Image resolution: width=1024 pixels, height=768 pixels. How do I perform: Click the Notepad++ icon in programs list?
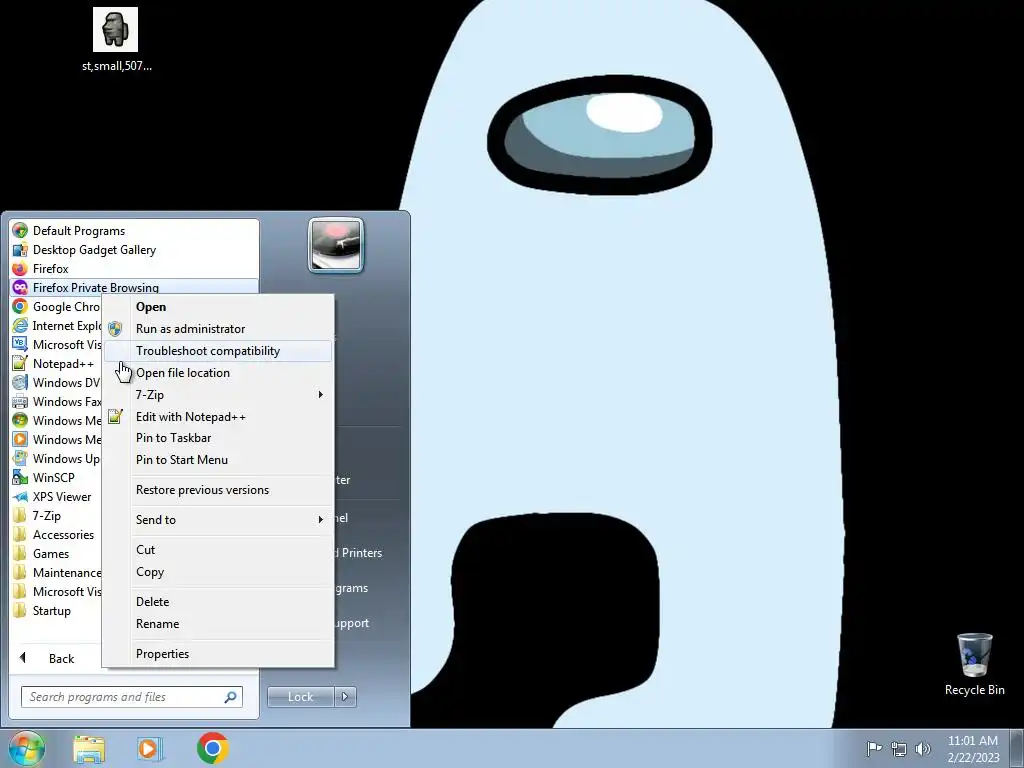pos(20,363)
